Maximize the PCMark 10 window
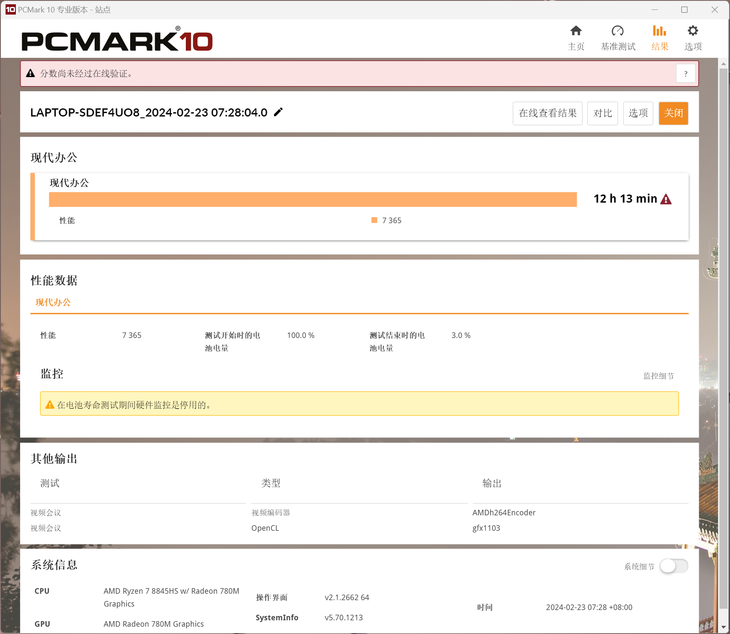The image size is (730, 634). point(684,9)
